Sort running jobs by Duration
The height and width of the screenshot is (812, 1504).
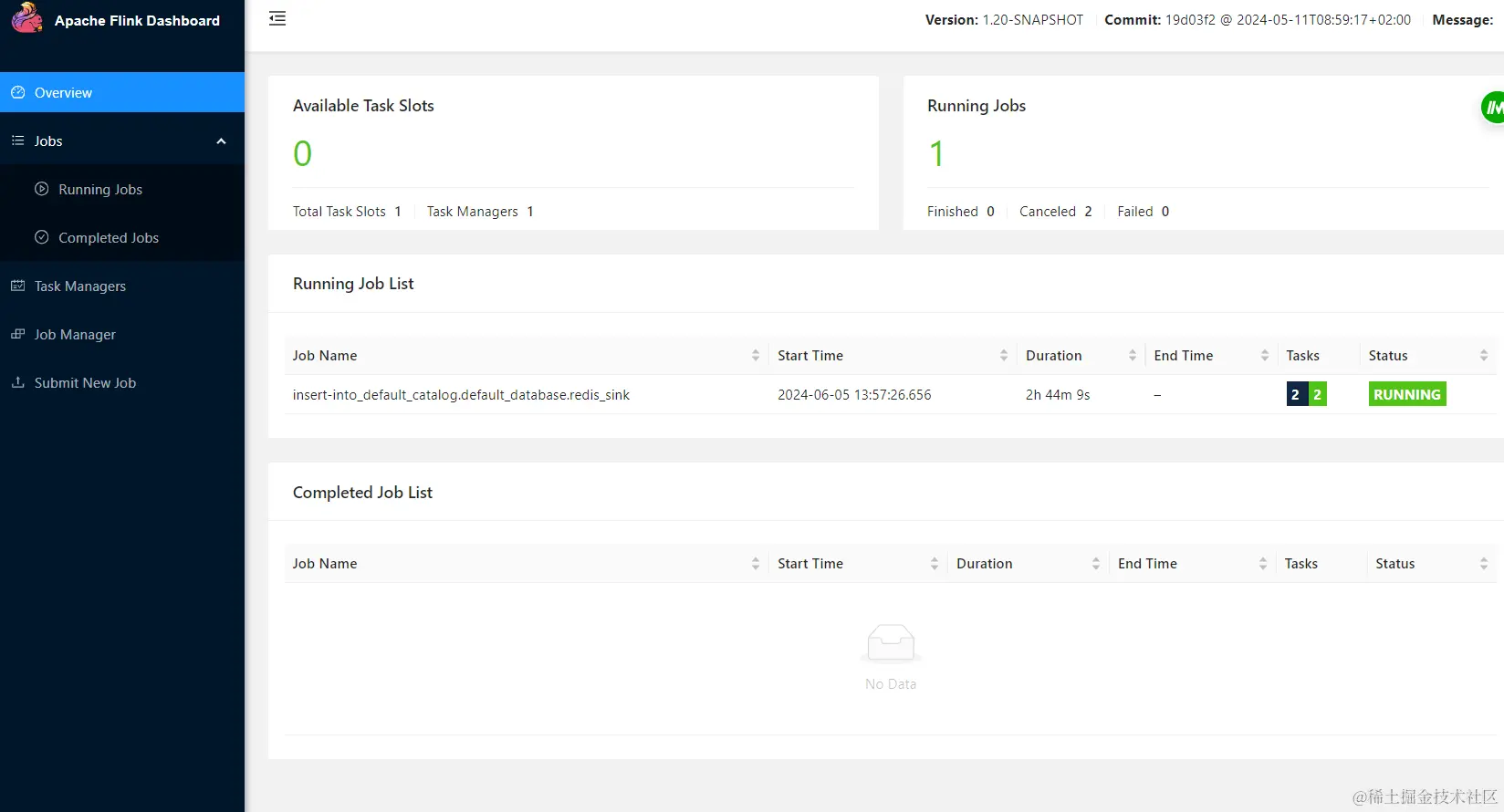(x=1132, y=356)
